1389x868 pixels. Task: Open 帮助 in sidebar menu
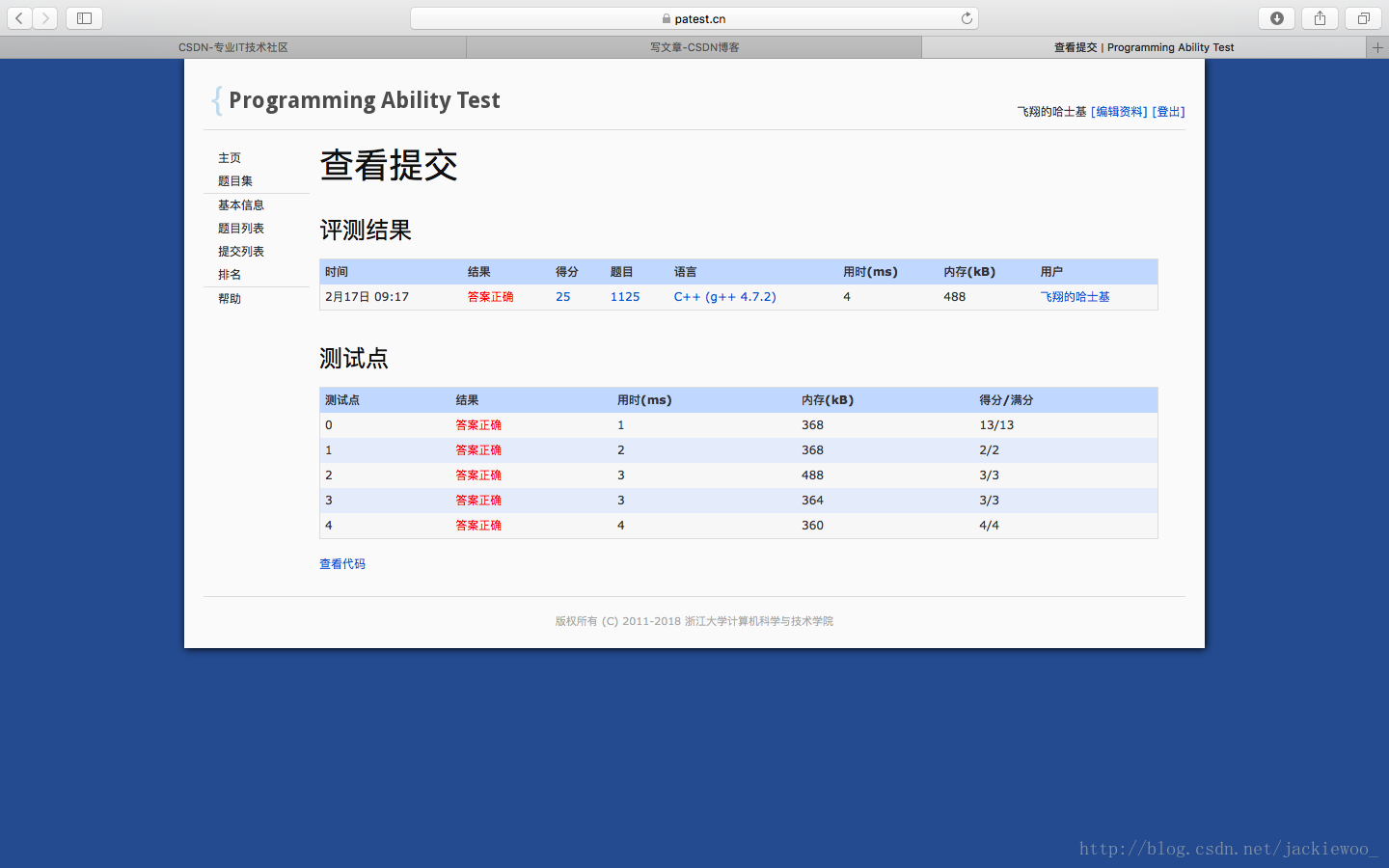point(230,299)
